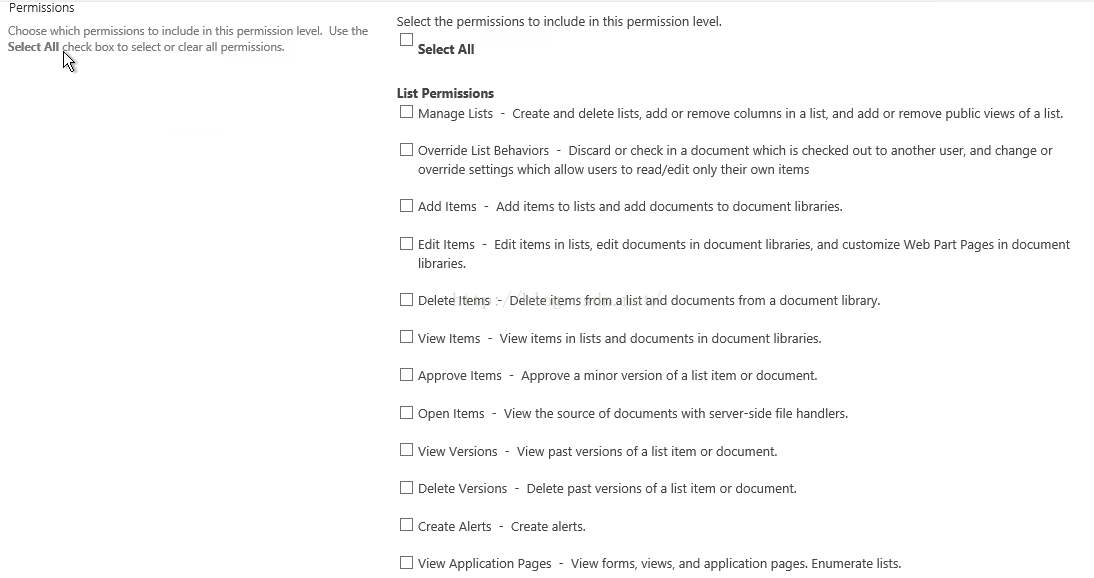This screenshot has height=578, width=1094.
Task: Check the Edit Items permission box
Action: click(406, 244)
